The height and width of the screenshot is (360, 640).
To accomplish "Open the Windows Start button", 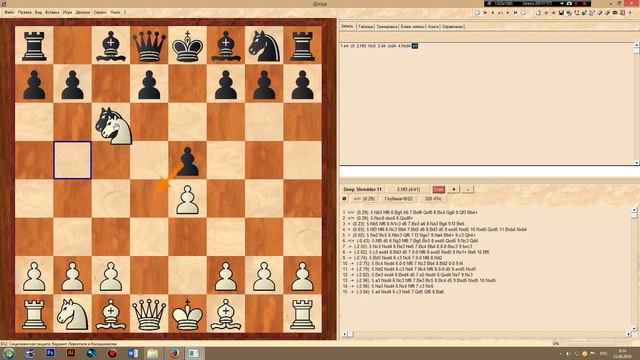I will tap(9, 353).
